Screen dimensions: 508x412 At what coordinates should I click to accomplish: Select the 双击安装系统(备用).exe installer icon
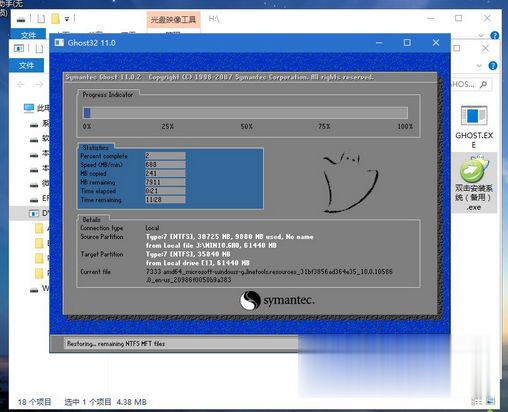point(474,183)
